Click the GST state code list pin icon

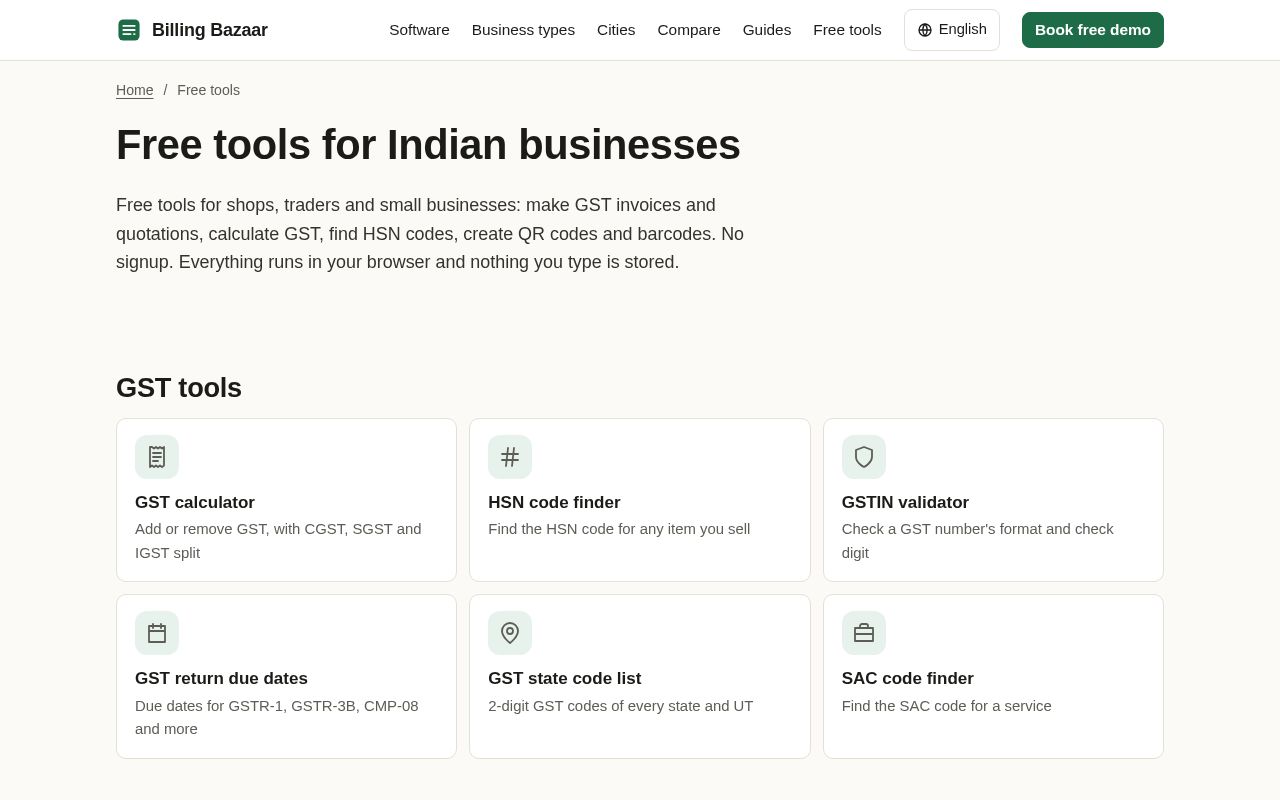[x=510, y=633]
